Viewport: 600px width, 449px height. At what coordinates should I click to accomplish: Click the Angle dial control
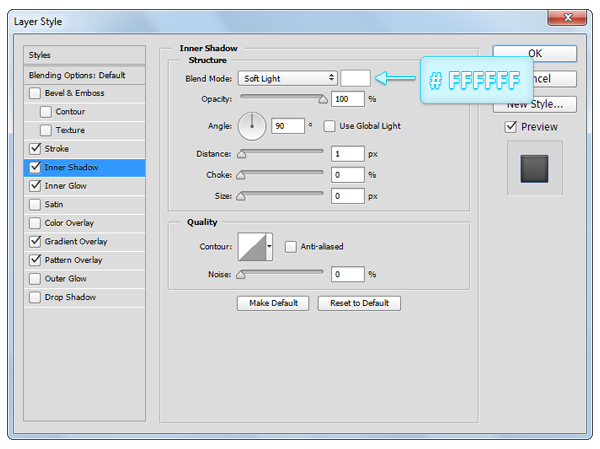click(x=252, y=126)
